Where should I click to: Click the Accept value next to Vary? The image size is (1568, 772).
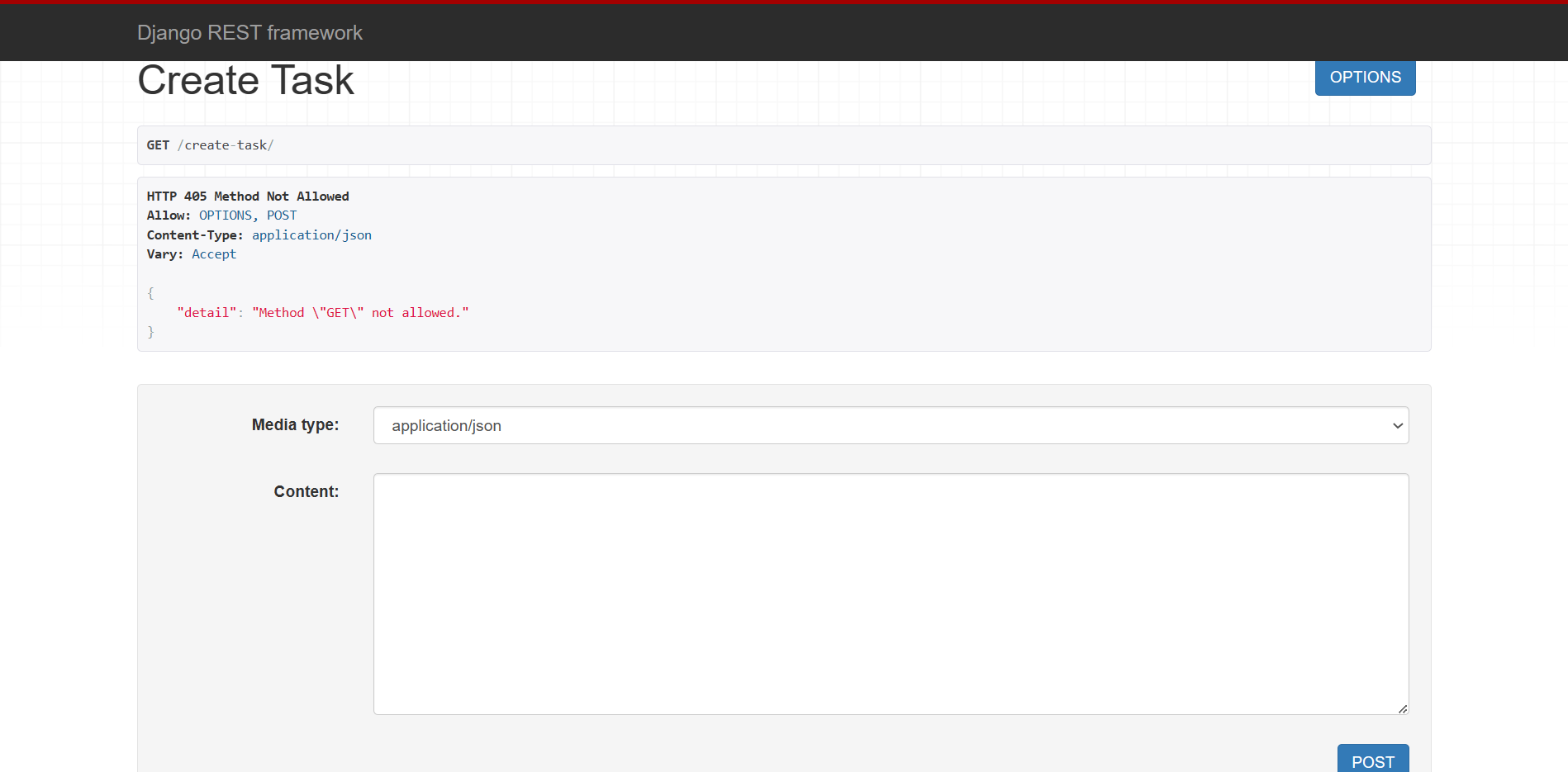click(x=213, y=253)
